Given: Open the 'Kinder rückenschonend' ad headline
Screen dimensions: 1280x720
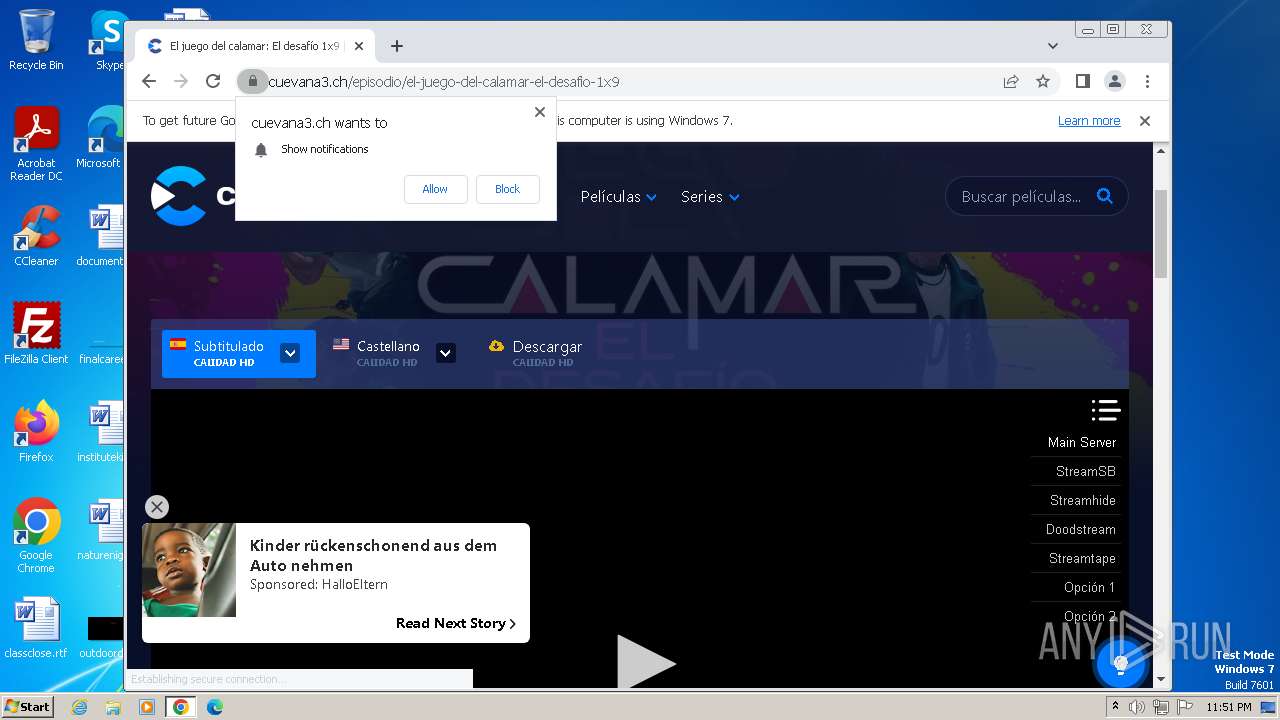Looking at the screenshot, I should (373, 555).
